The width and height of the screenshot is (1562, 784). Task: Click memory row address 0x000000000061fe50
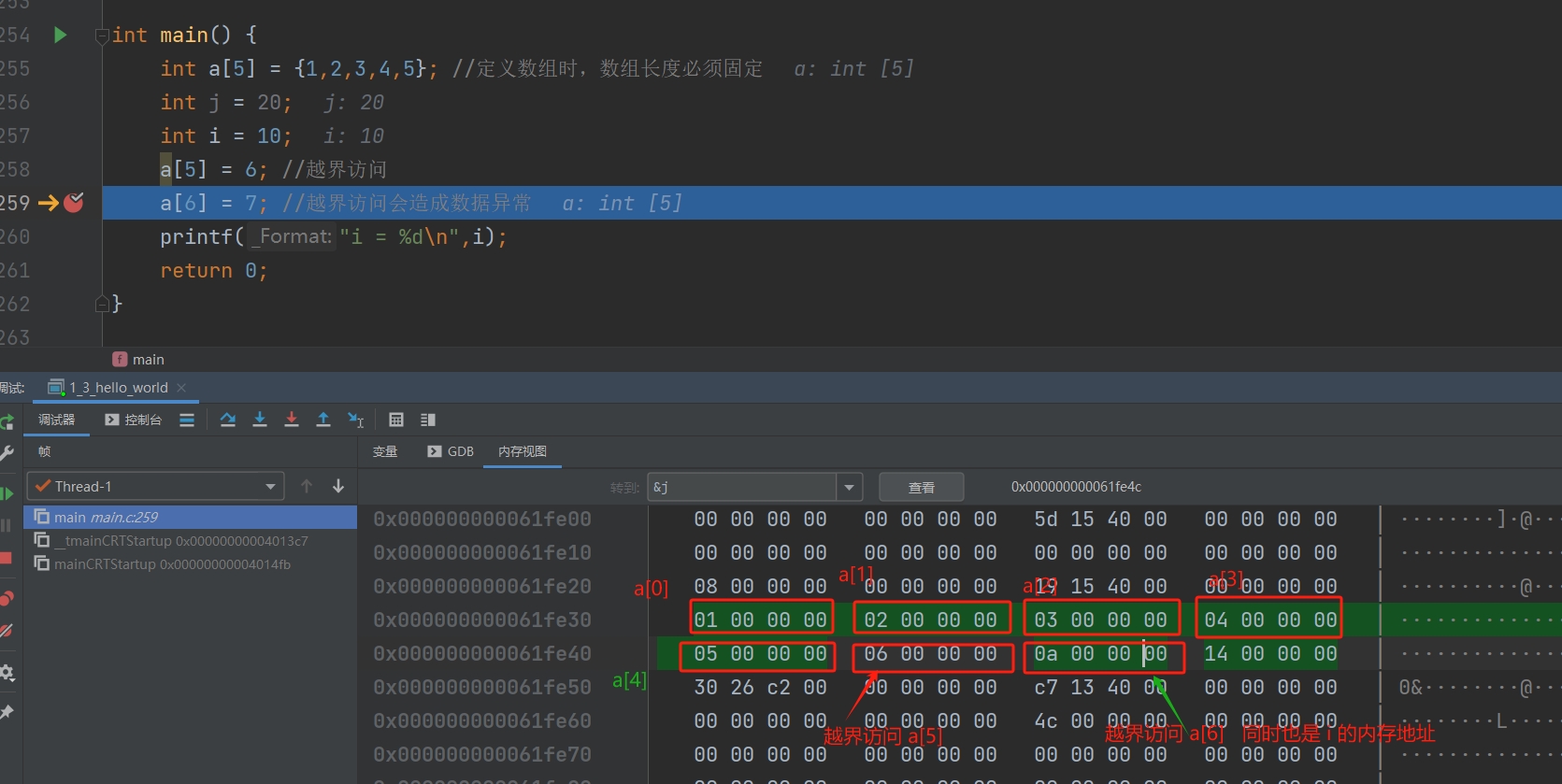(x=482, y=687)
